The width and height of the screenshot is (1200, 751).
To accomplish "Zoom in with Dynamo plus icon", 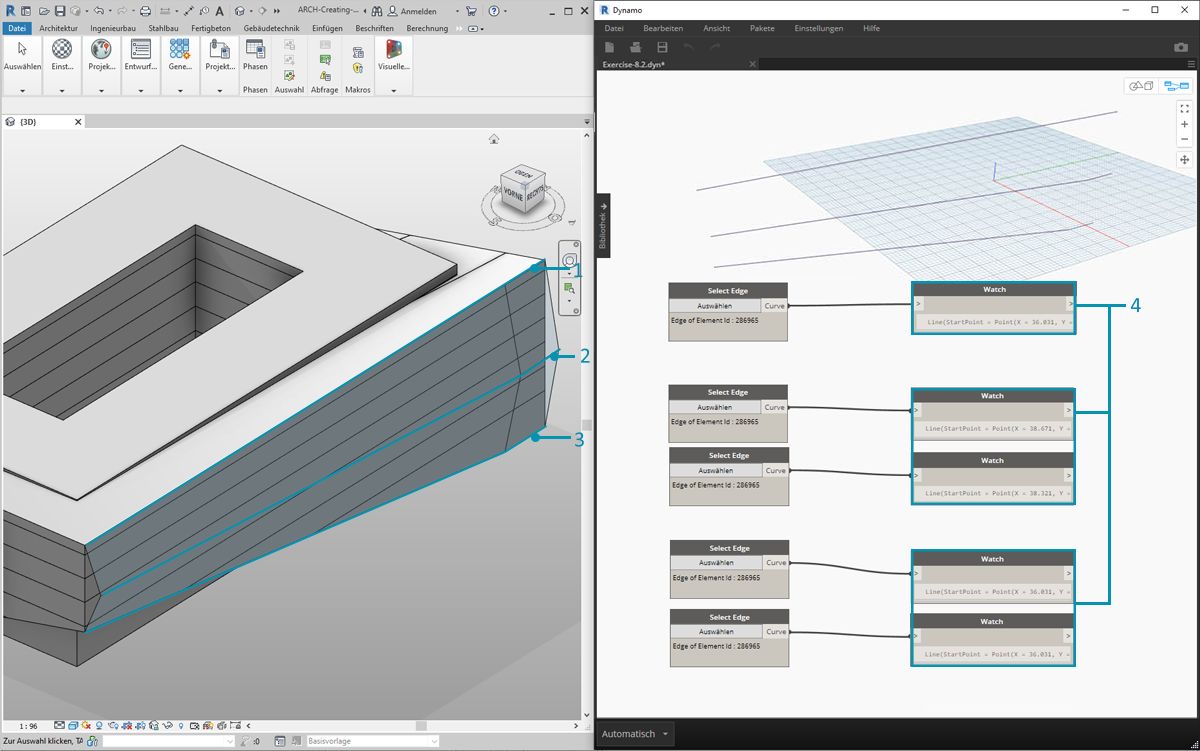I will pos(1184,124).
